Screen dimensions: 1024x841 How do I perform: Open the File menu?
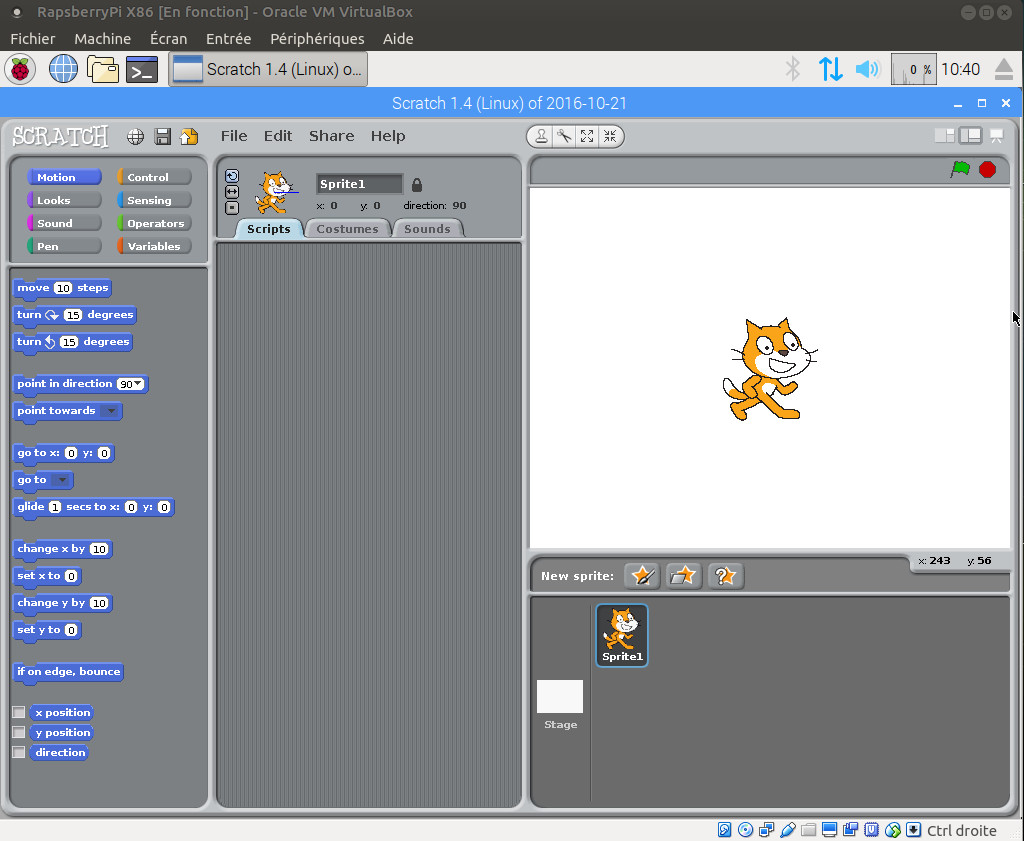point(233,136)
